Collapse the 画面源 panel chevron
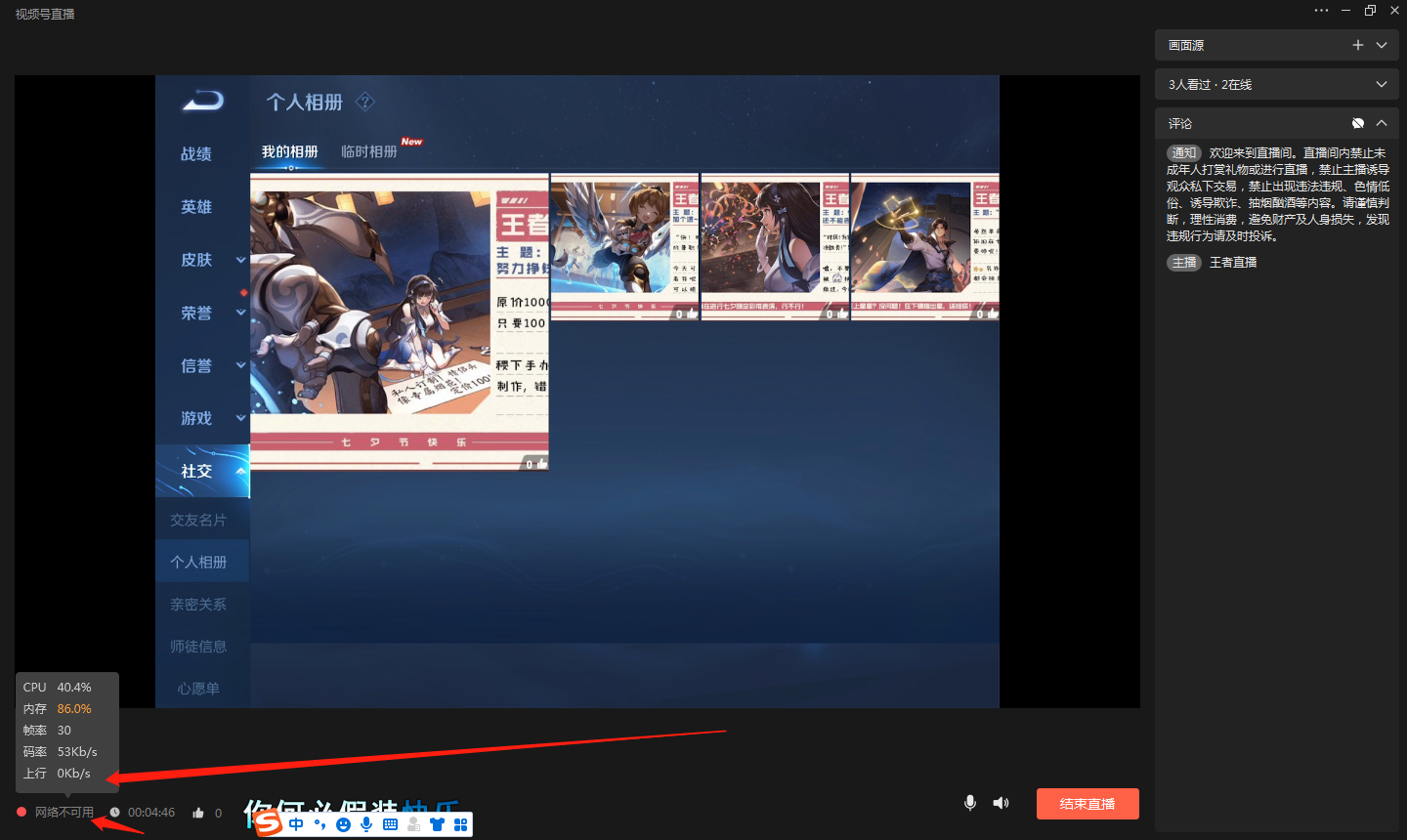1407x840 pixels. point(1382,45)
